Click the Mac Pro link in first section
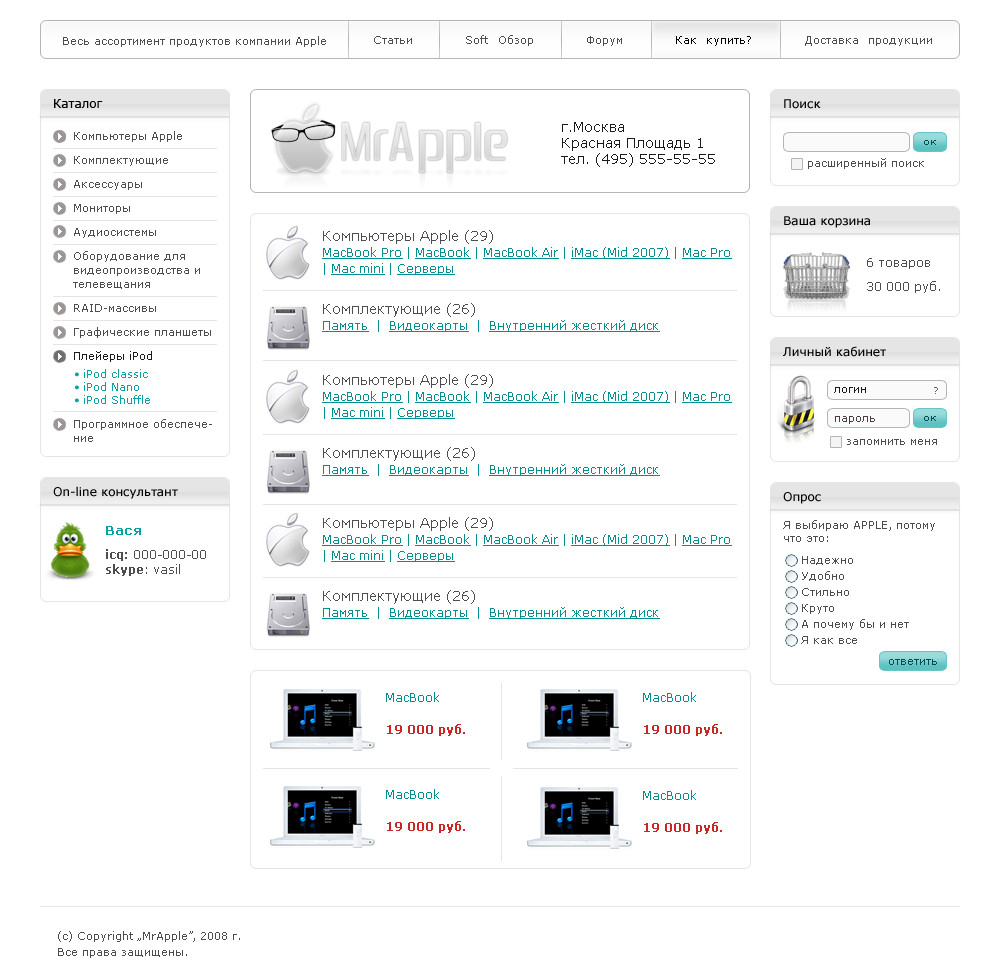Image resolution: width=1000 pixels, height=980 pixels. 706,253
